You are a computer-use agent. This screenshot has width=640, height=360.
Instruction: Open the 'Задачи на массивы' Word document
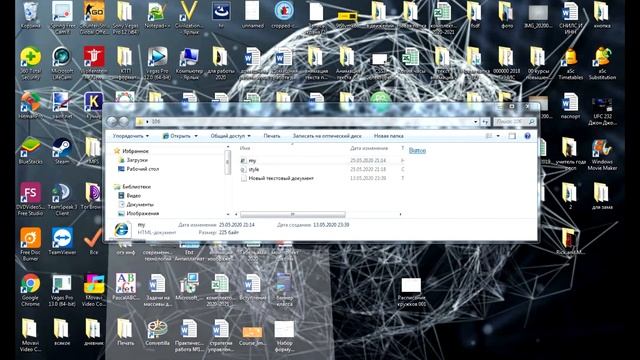point(157,290)
